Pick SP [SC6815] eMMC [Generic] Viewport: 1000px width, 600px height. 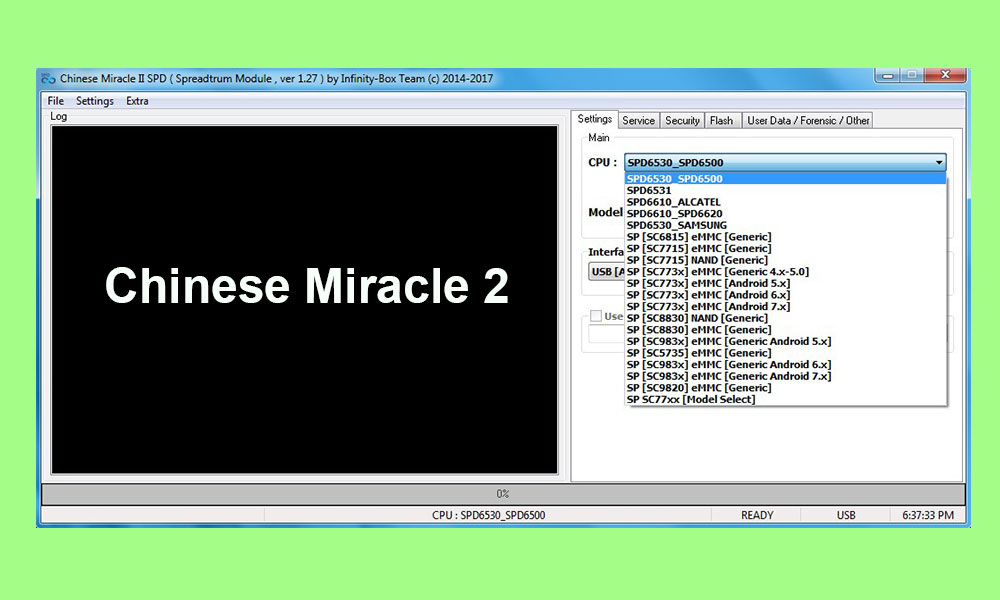click(x=785, y=237)
